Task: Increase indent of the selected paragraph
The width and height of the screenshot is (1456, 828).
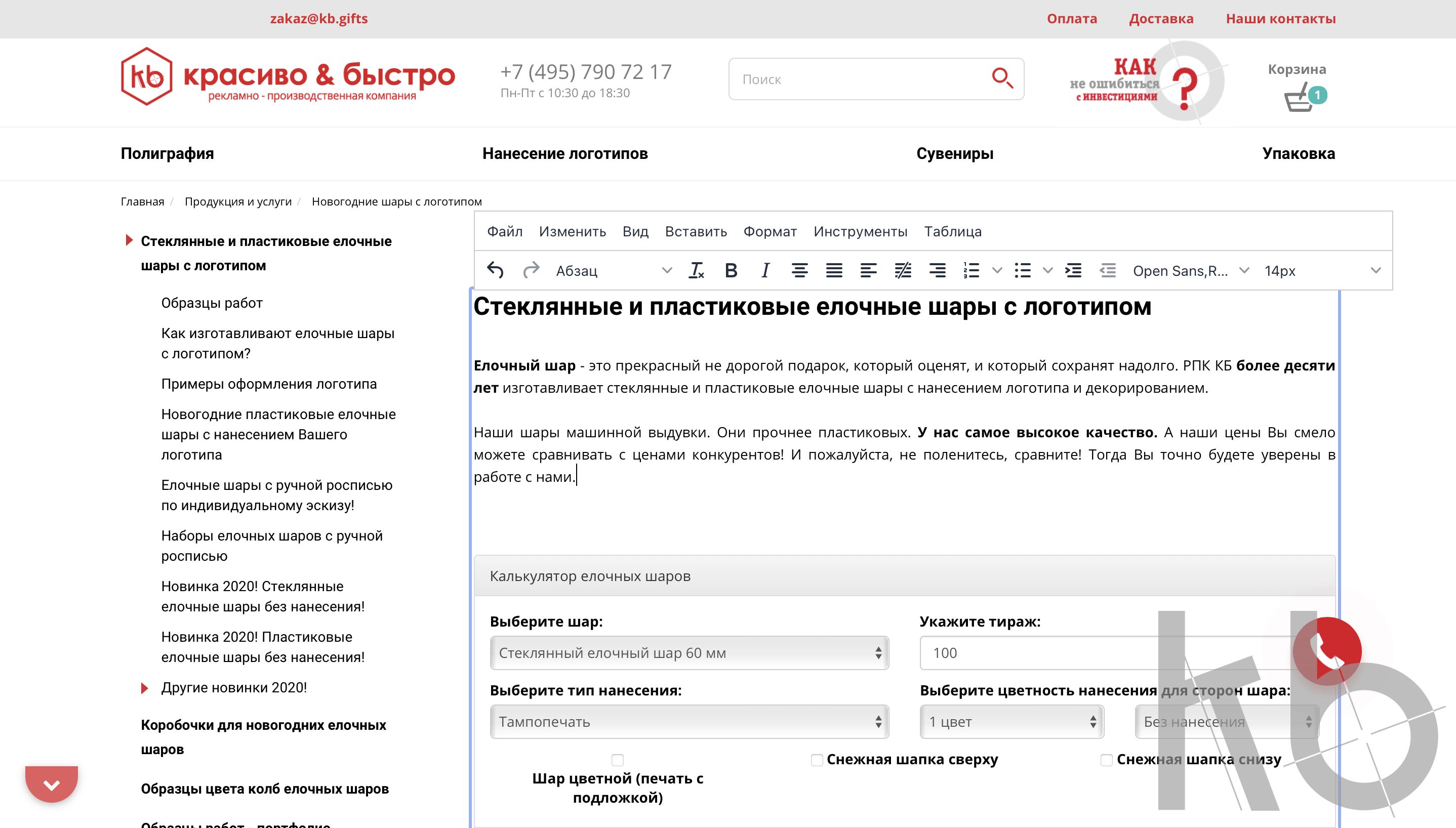Action: click(x=1074, y=271)
